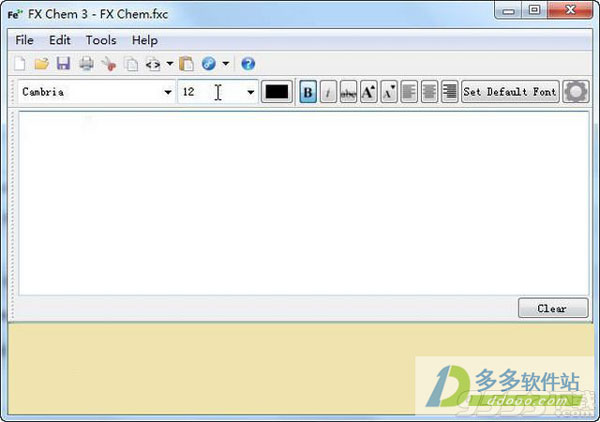Toggle Bold formatting off
Viewport: 600px width, 422px height.
pyautogui.click(x=308, y=92)
